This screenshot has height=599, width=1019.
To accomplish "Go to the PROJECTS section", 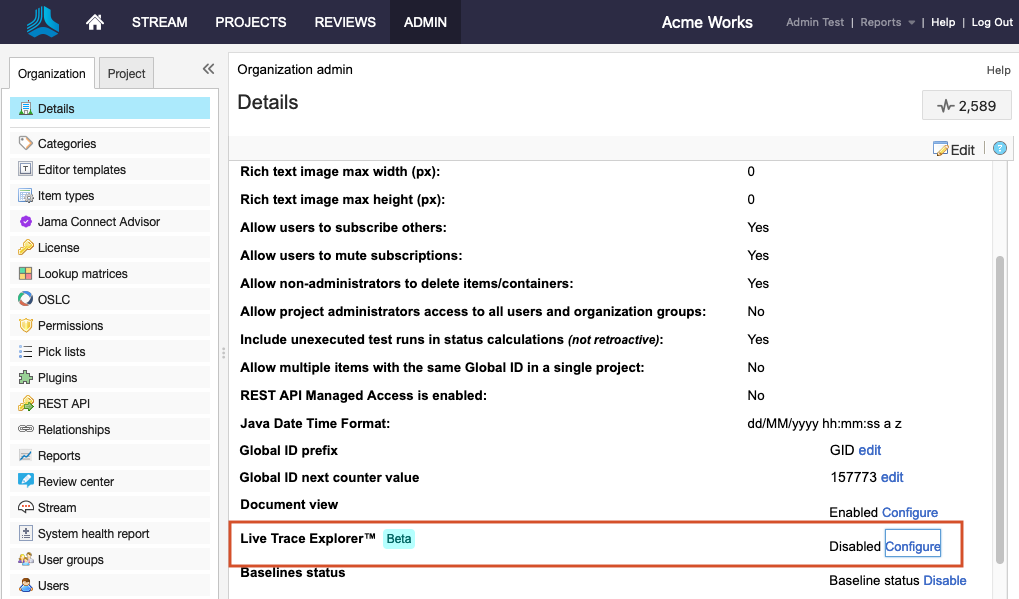I will pyautogui.click(x=251, y=22).
